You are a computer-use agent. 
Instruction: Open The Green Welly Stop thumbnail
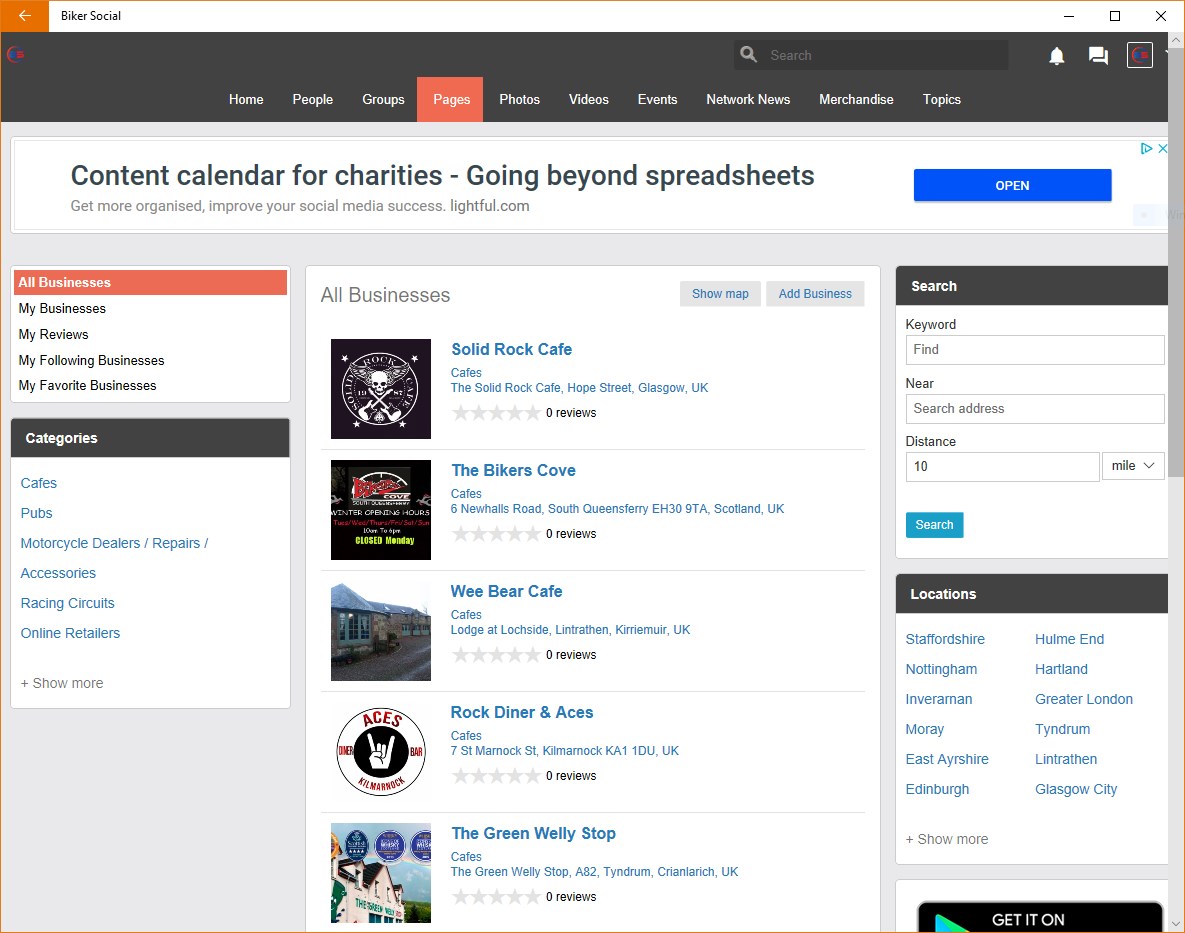pyautogui.click(x=381, y=873)
